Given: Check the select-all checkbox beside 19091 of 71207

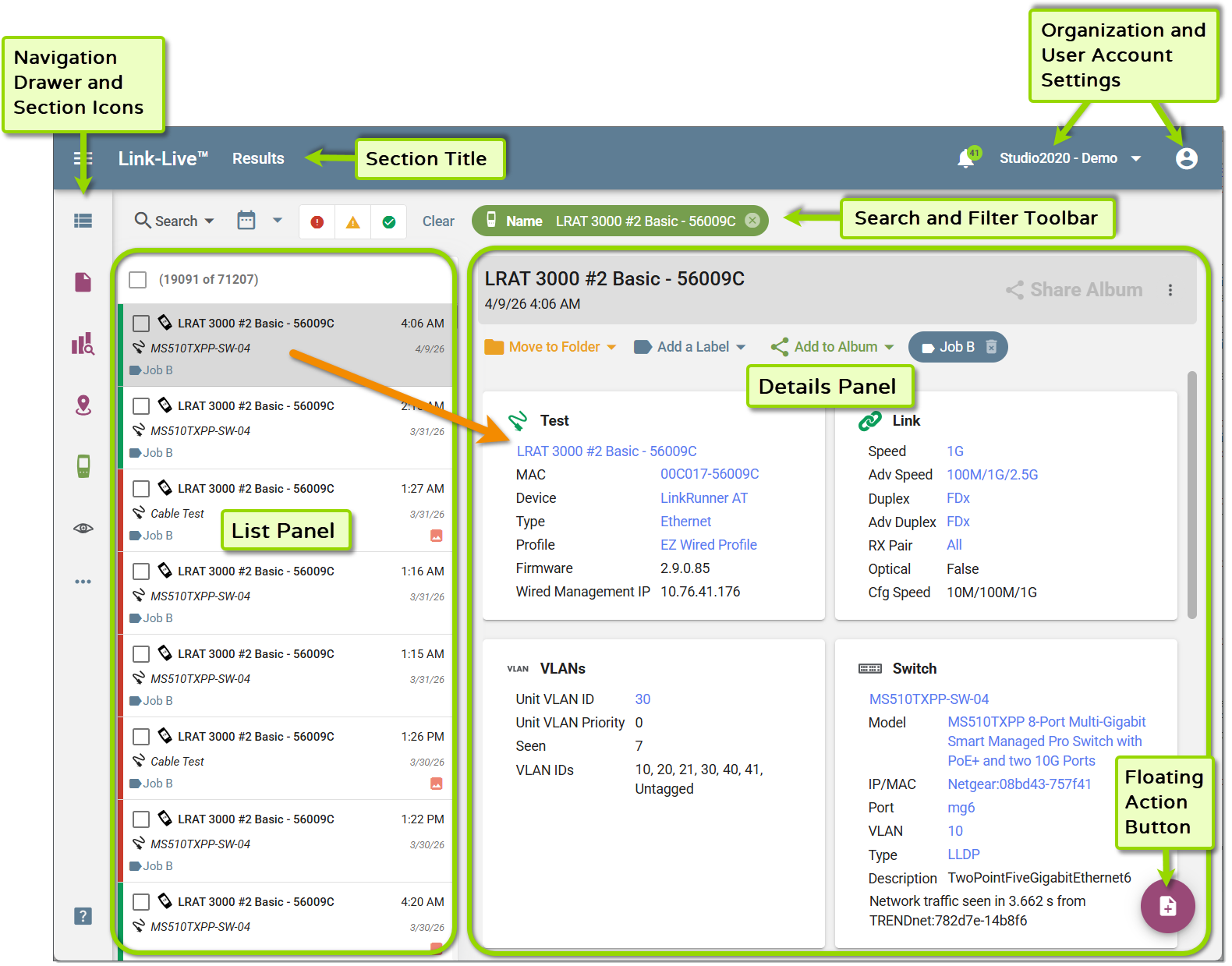Looking at the screenshot, I should [x=138, y=280].
